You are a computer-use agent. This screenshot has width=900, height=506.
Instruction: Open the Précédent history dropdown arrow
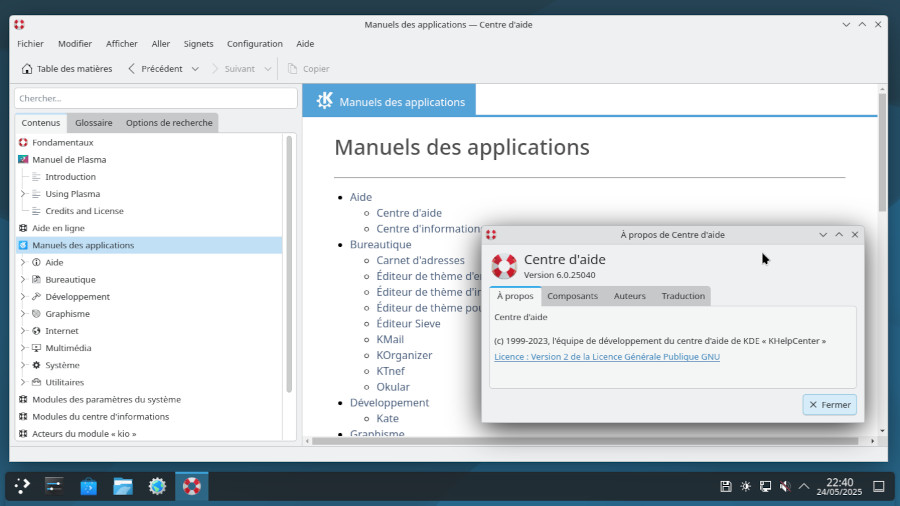pos(195,69)
